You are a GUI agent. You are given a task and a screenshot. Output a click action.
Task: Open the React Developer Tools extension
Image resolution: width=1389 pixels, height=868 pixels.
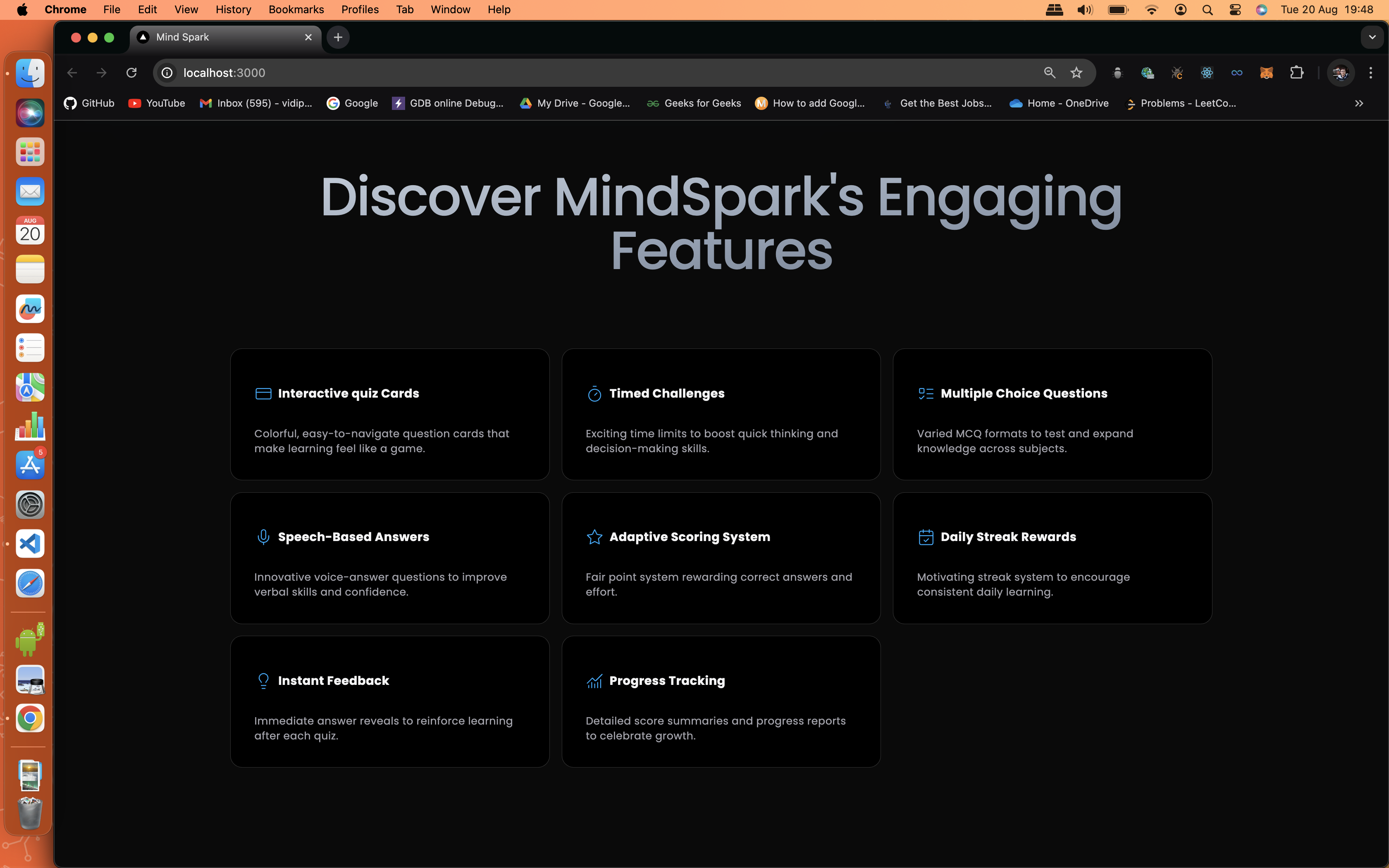[1206, 73]
